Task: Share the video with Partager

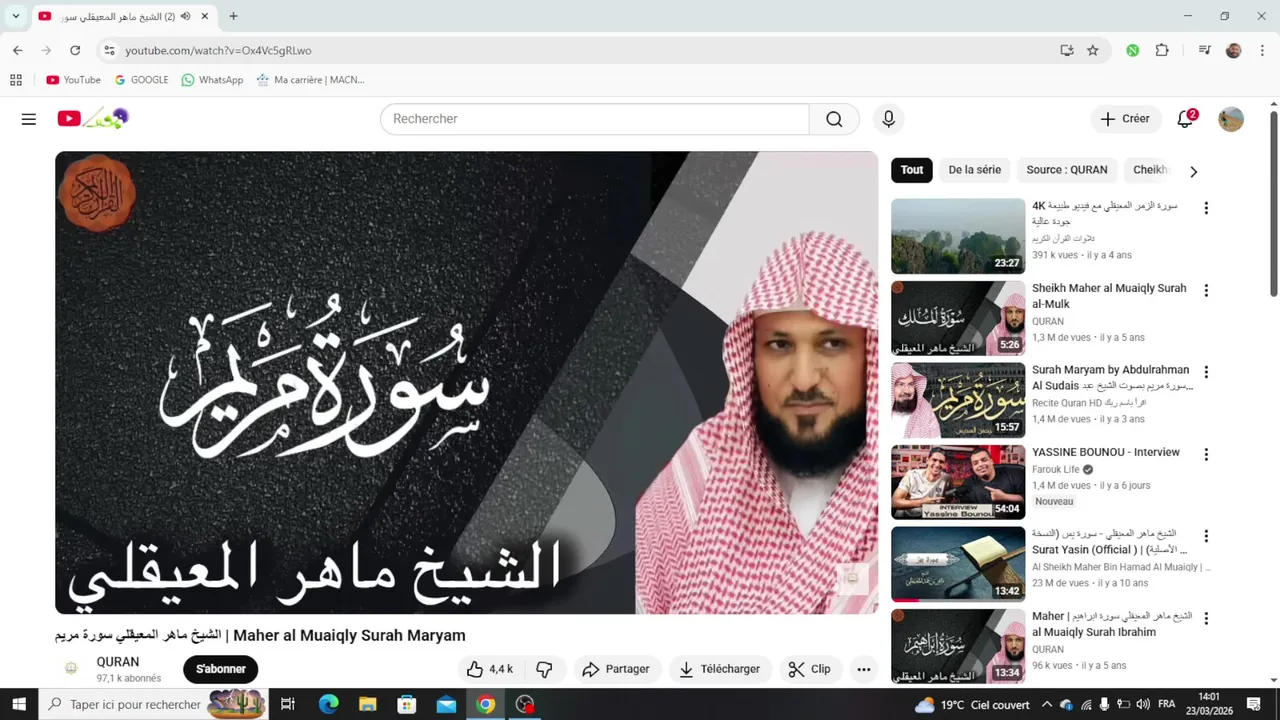Action: coord(616,669)
